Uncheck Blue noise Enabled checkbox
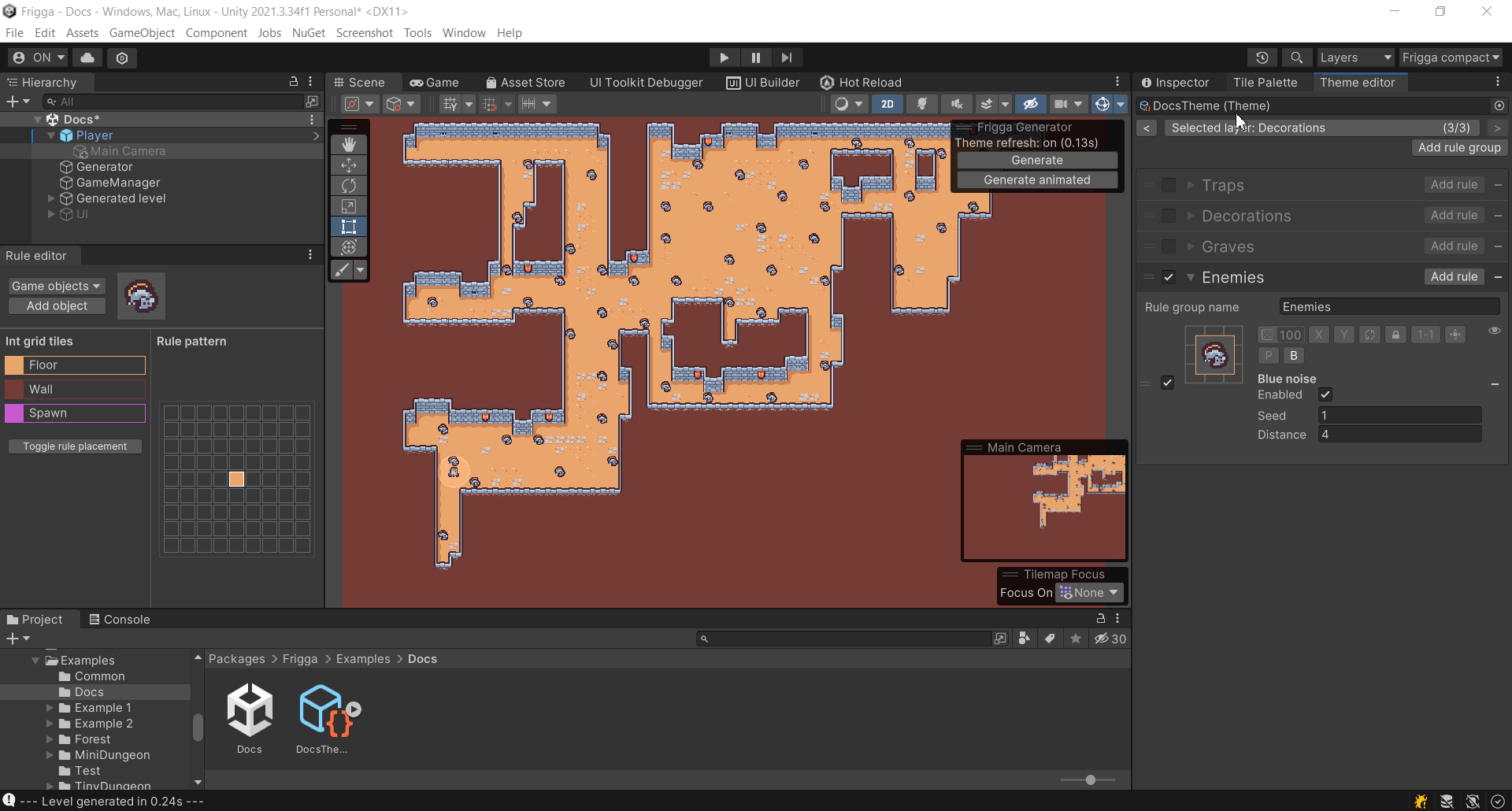This screenshot has height=811, width=1512. point(1325,394)
